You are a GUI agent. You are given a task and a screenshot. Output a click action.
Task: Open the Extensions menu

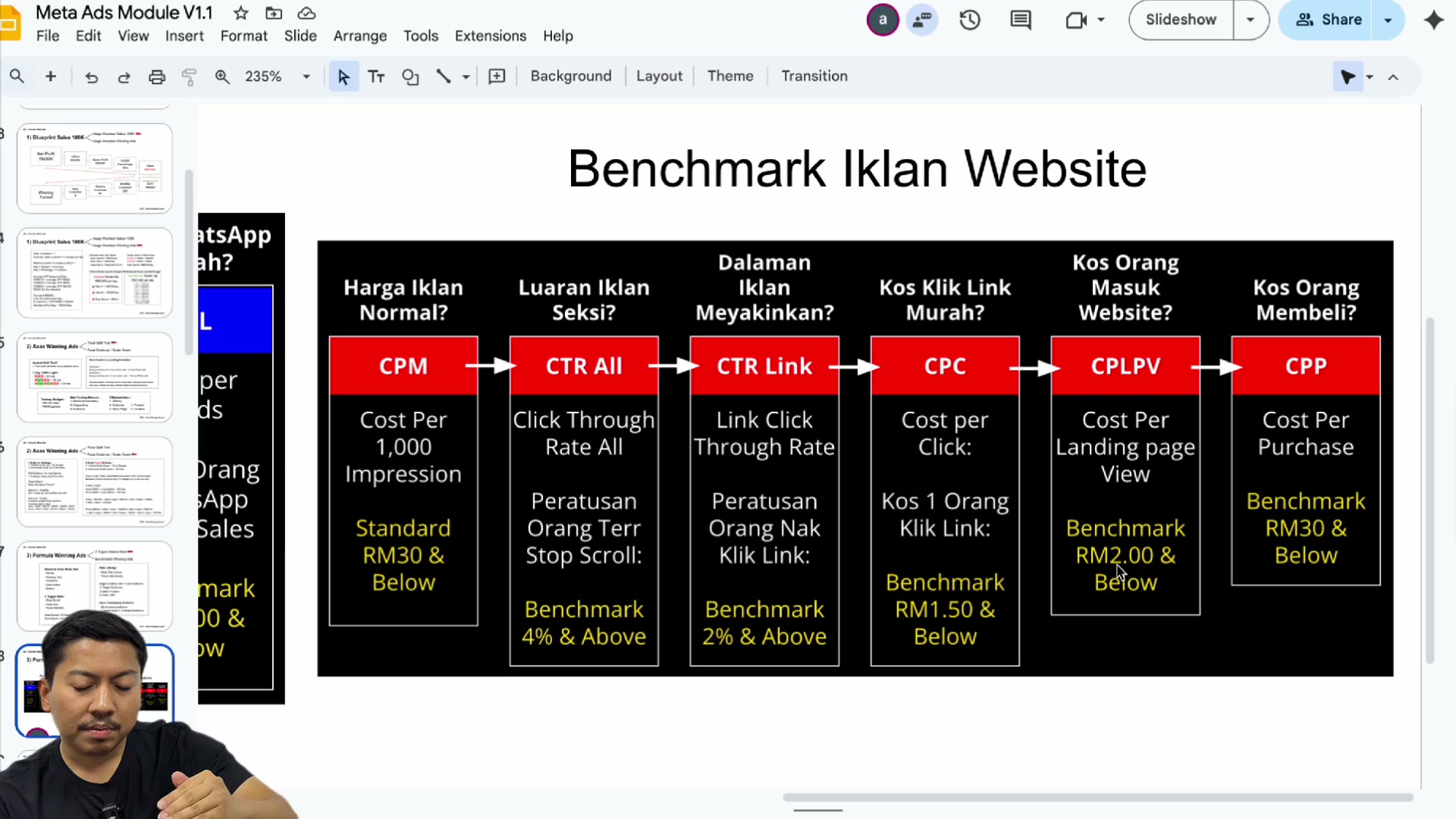(x=491, y=36)
